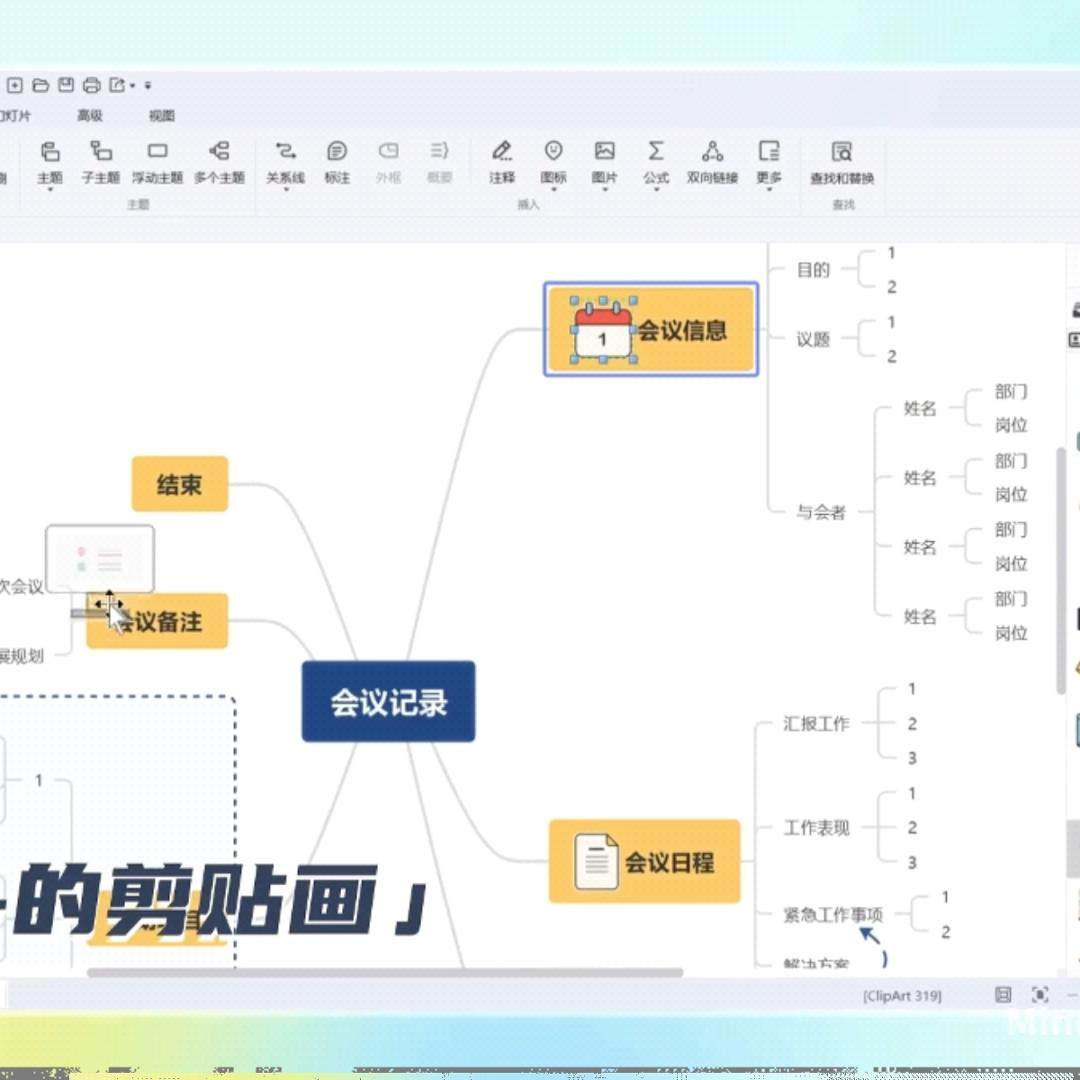This screenshot has width=1080, height=1080.
Task: Click the 紧急工作事项 subtopic
Action: (833, 915)
